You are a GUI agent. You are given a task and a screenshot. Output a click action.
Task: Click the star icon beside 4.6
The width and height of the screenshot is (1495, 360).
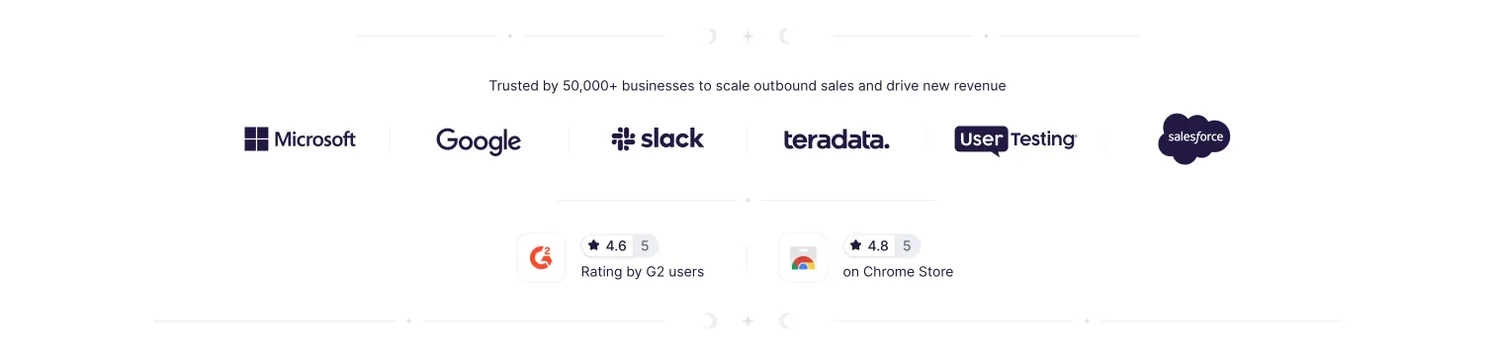[594, 246]
